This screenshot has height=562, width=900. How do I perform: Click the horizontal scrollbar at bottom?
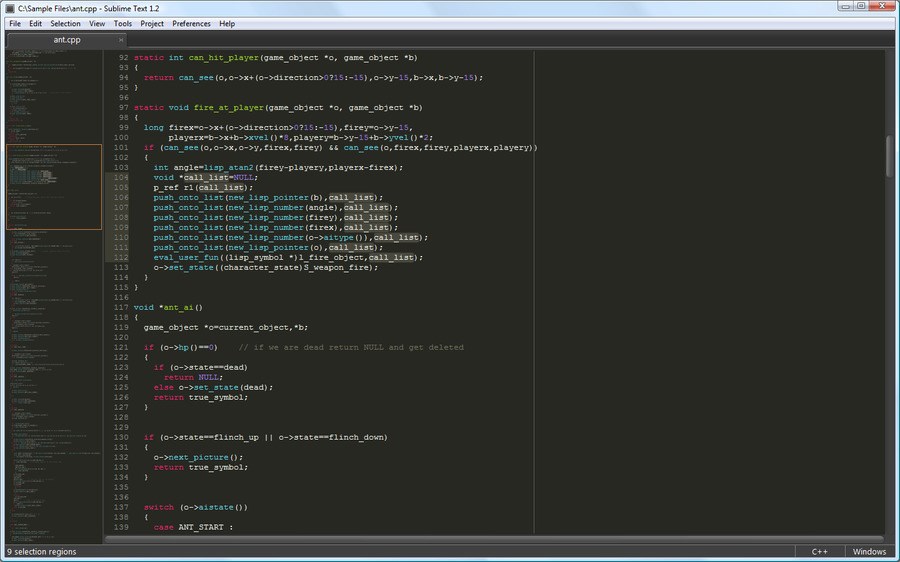(x=494, y=539)
